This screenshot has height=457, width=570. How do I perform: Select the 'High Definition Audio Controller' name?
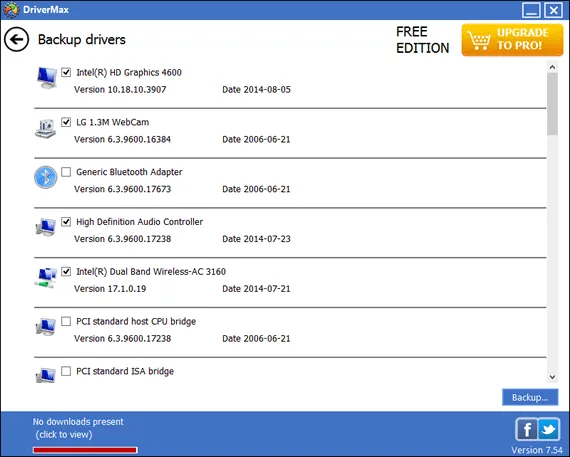pyautogui.click(x=139, y=222)
